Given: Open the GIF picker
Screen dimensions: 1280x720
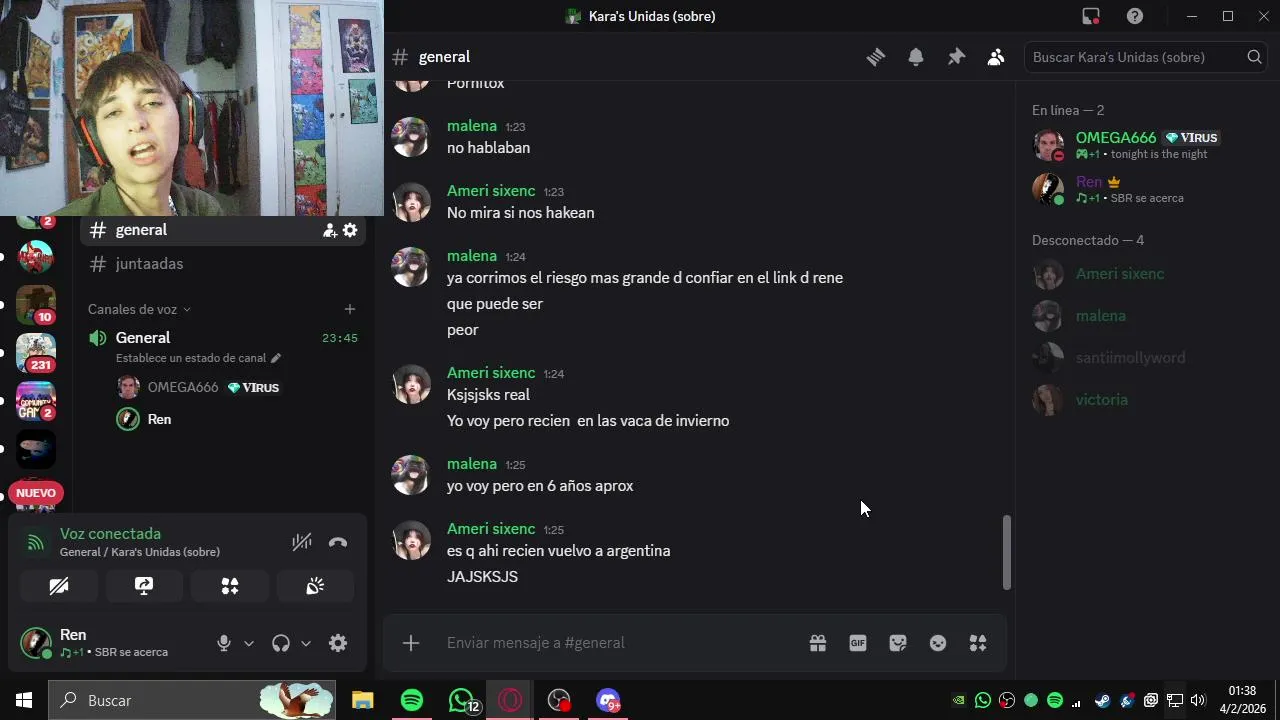Looking at the screenshot, I should tap(858, 643).
